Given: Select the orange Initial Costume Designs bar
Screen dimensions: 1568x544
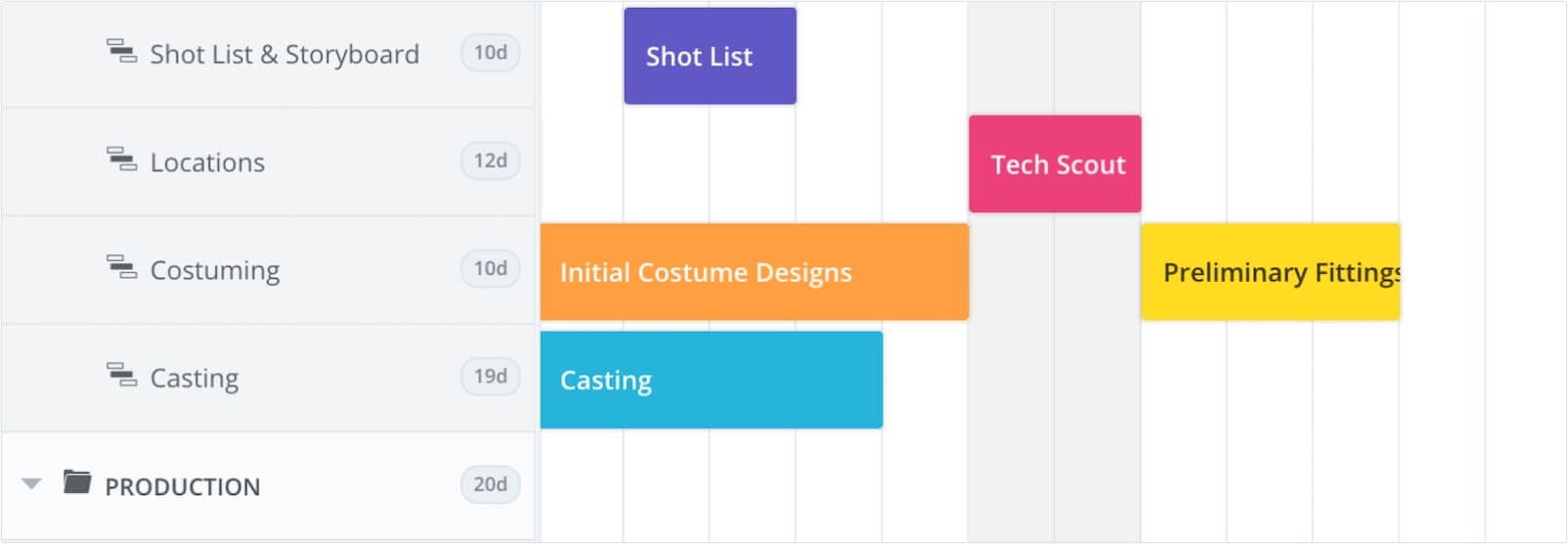Looking at the screenshot, I should (x=755, y=272).
